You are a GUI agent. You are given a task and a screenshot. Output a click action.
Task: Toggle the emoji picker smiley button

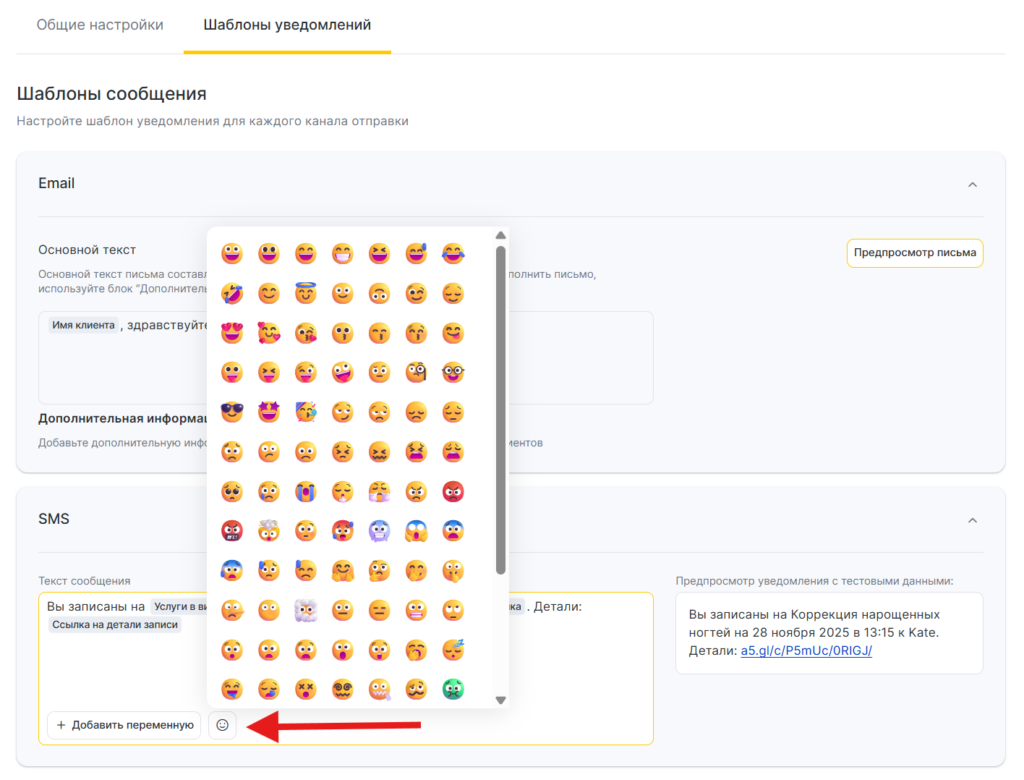pos(222,725)
